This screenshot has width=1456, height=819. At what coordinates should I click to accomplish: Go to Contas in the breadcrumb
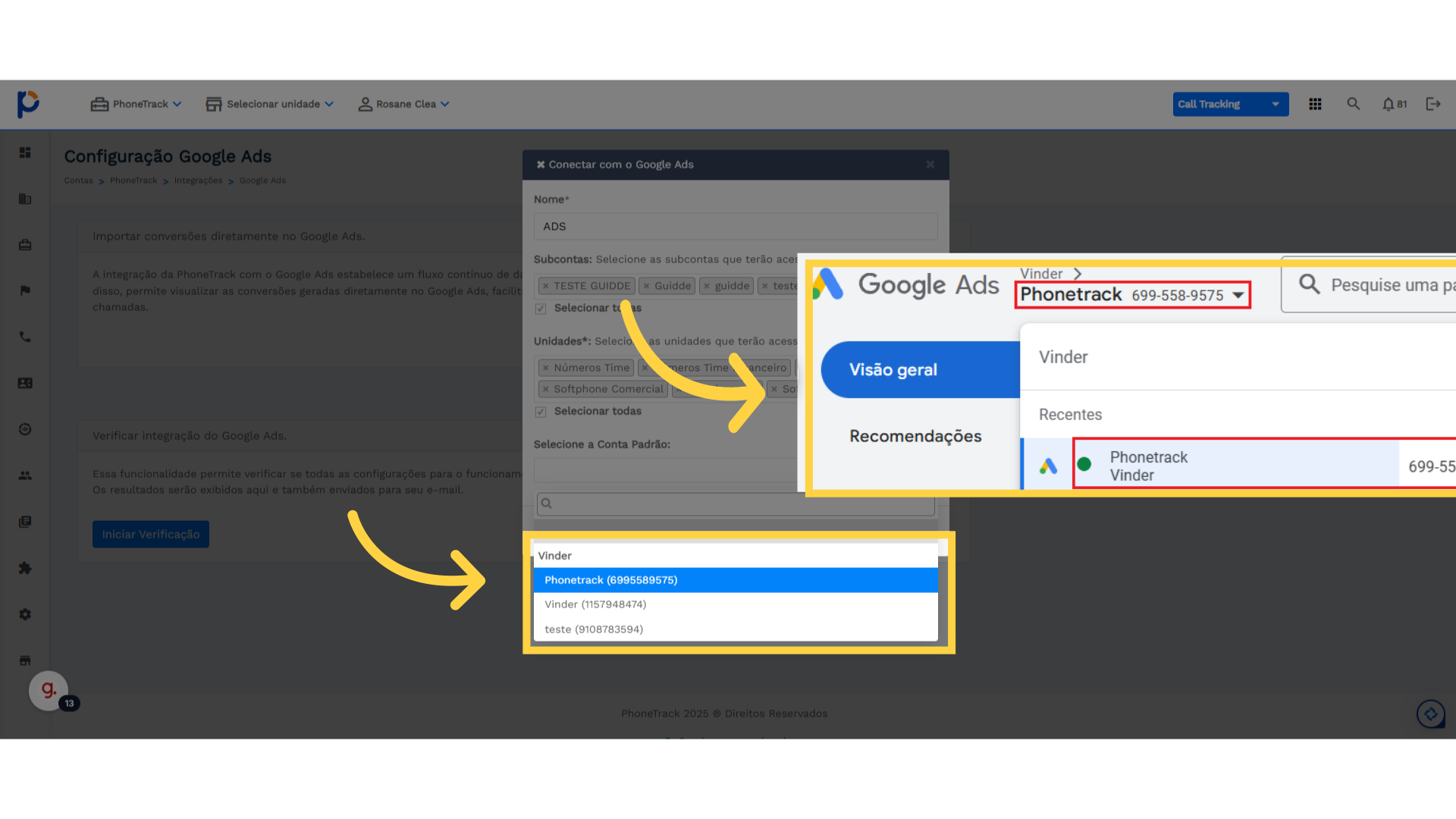point(78,180)
